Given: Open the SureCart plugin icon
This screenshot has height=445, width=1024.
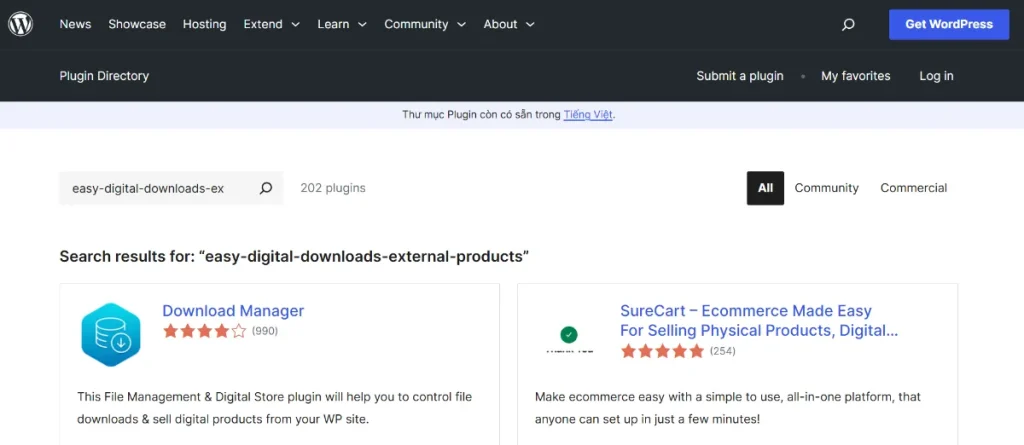Looking at the screenshot, I should click(x=569, y=339).
